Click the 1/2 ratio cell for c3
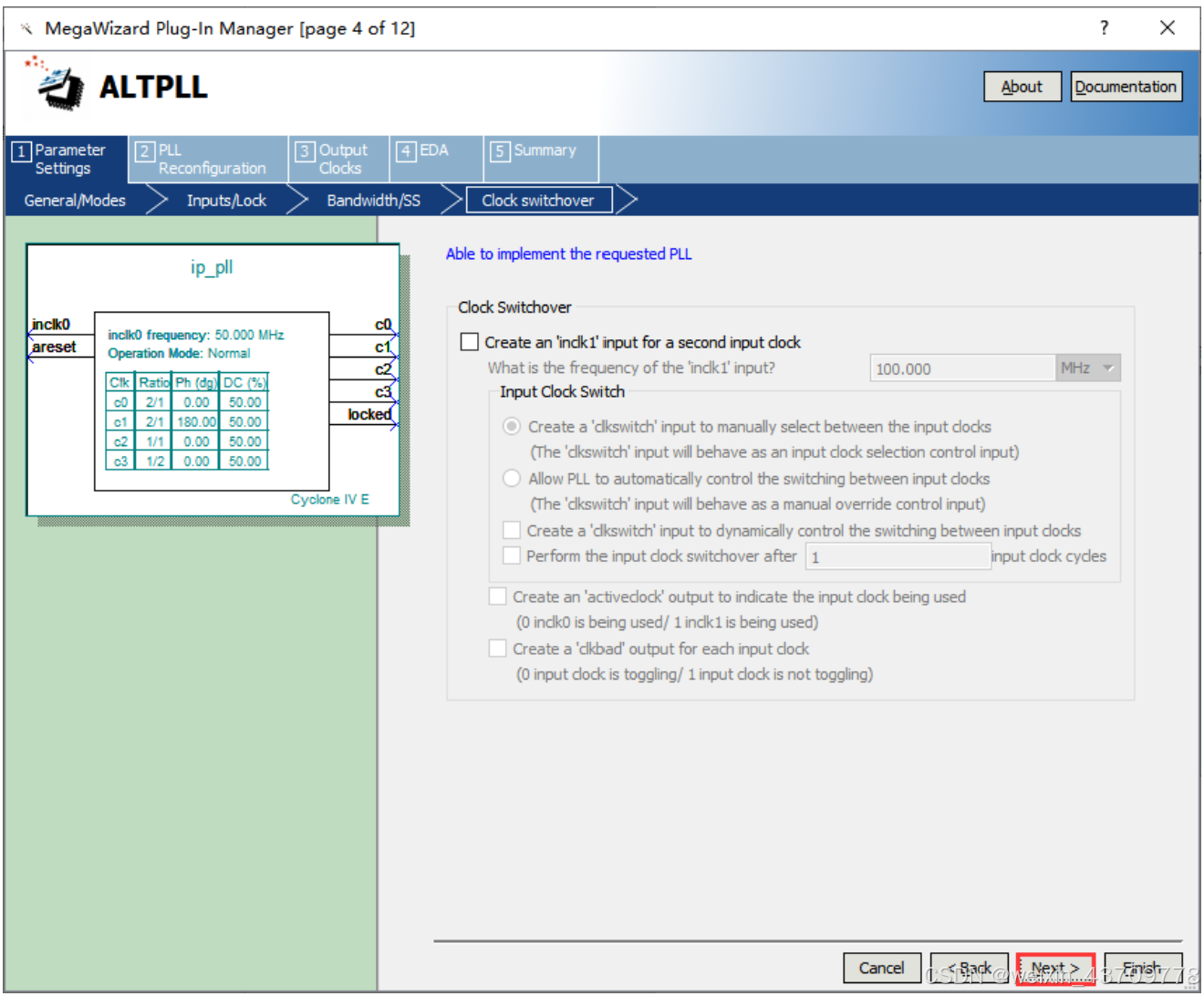This screenshot has width=1204, height=996. pos(155,461)
